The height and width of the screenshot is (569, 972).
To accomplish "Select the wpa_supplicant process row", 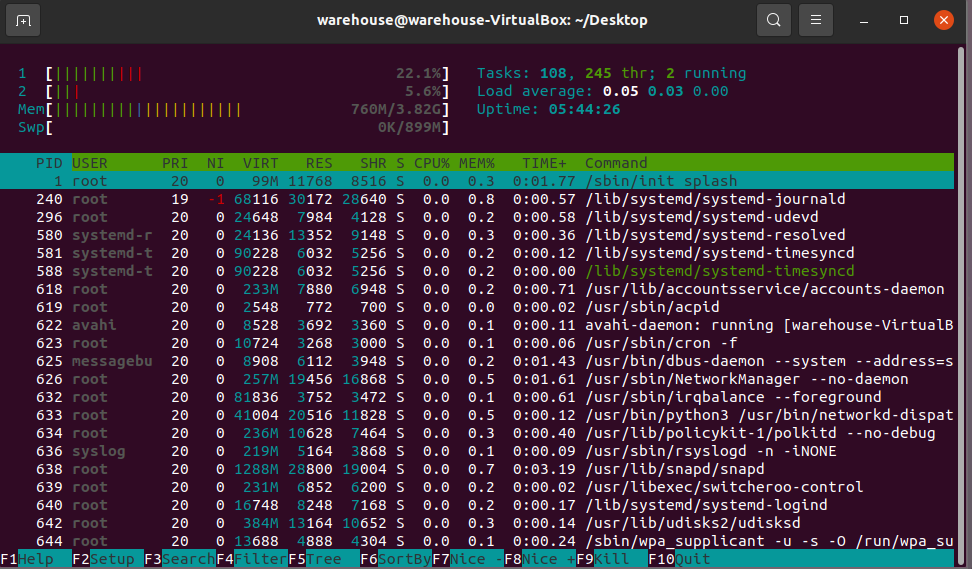I will click(477, 540).
